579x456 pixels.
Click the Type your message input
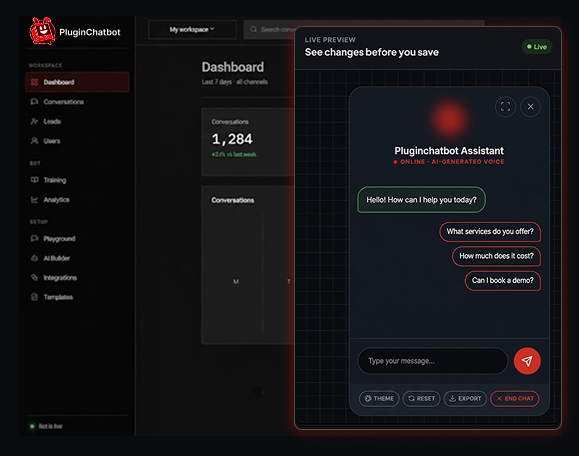[x=433, y=361]
